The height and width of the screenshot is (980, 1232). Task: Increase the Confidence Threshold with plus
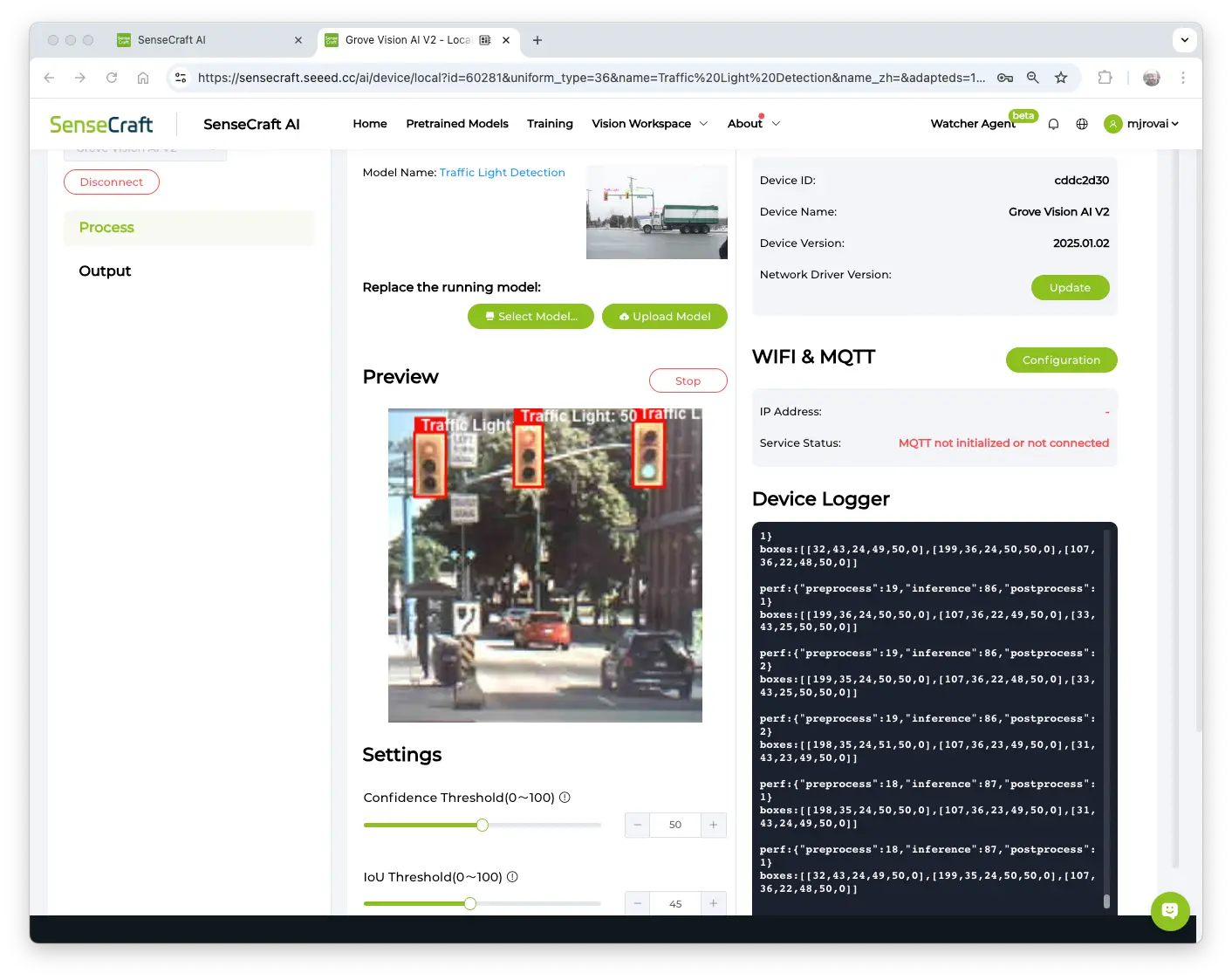pyautogui.click(x=714, y=825)
